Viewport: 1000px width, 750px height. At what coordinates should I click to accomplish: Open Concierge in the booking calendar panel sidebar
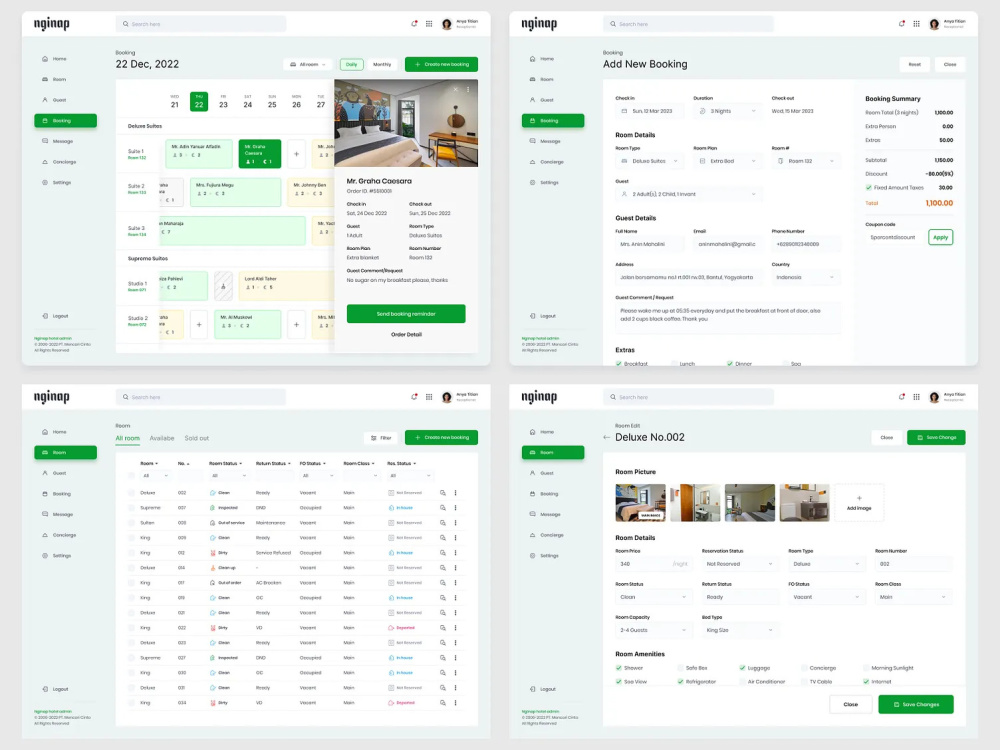[59, 162]
